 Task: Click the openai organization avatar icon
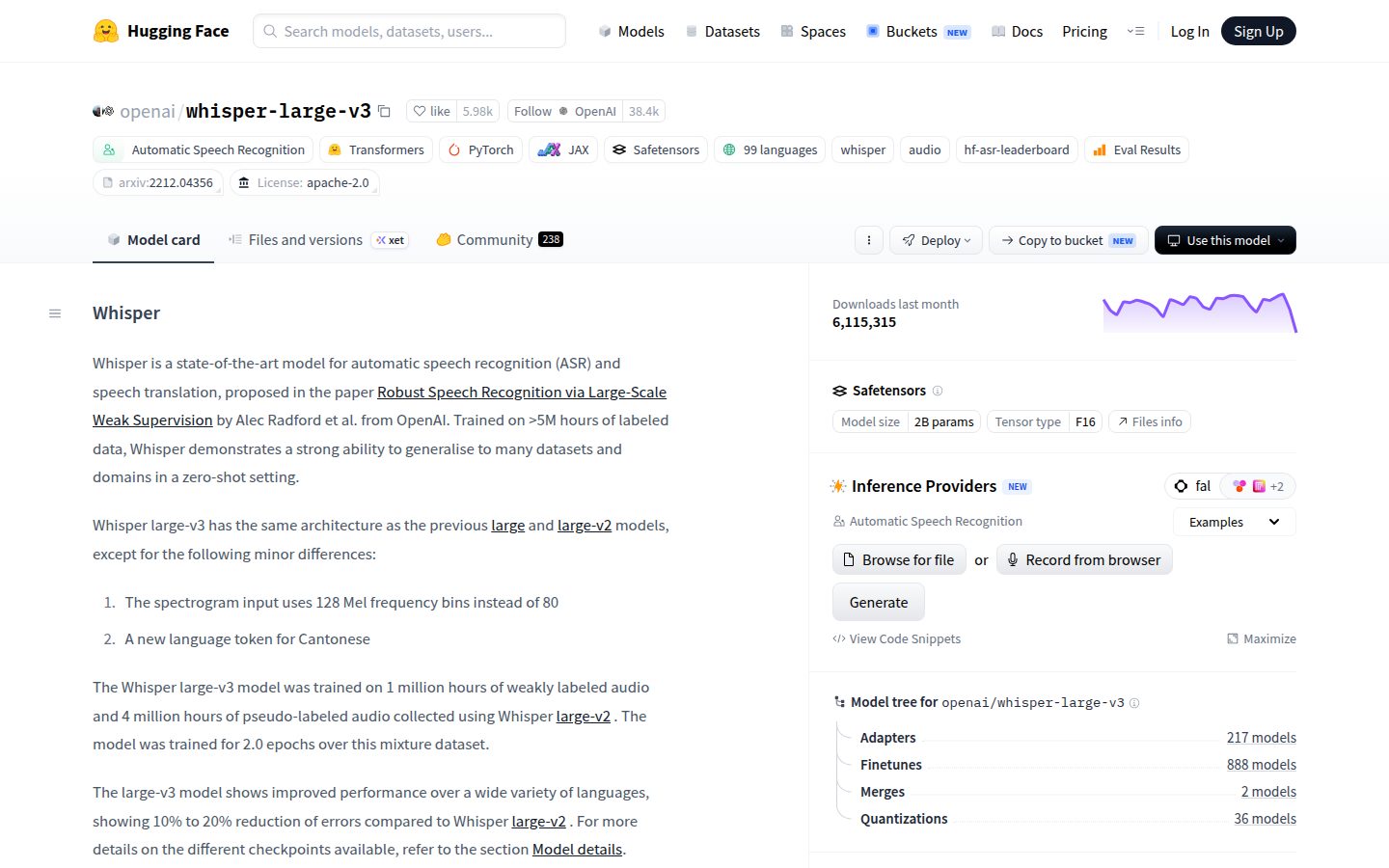(103, 111)
